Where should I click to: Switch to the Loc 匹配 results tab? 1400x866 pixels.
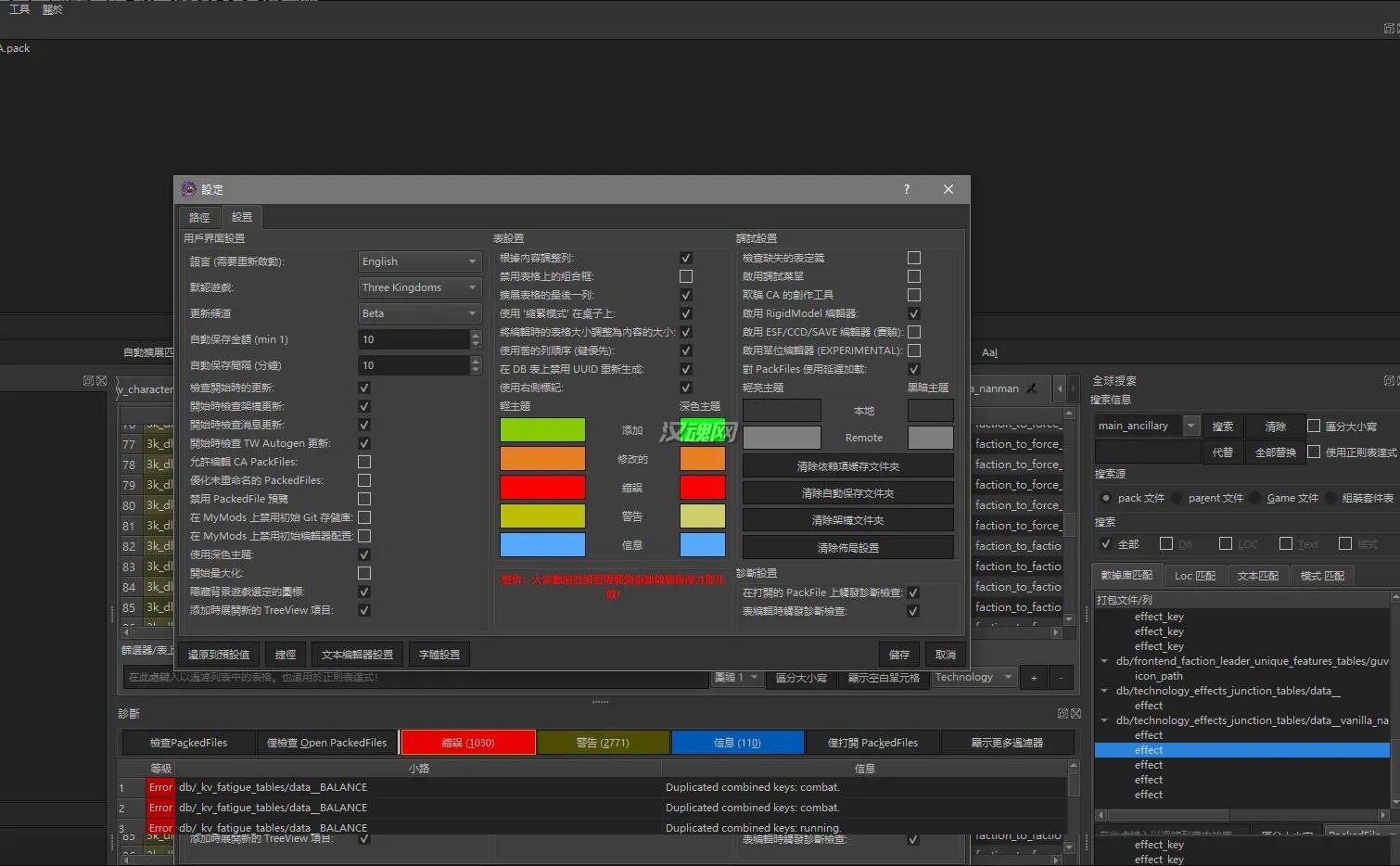[x=1194, y=576]
